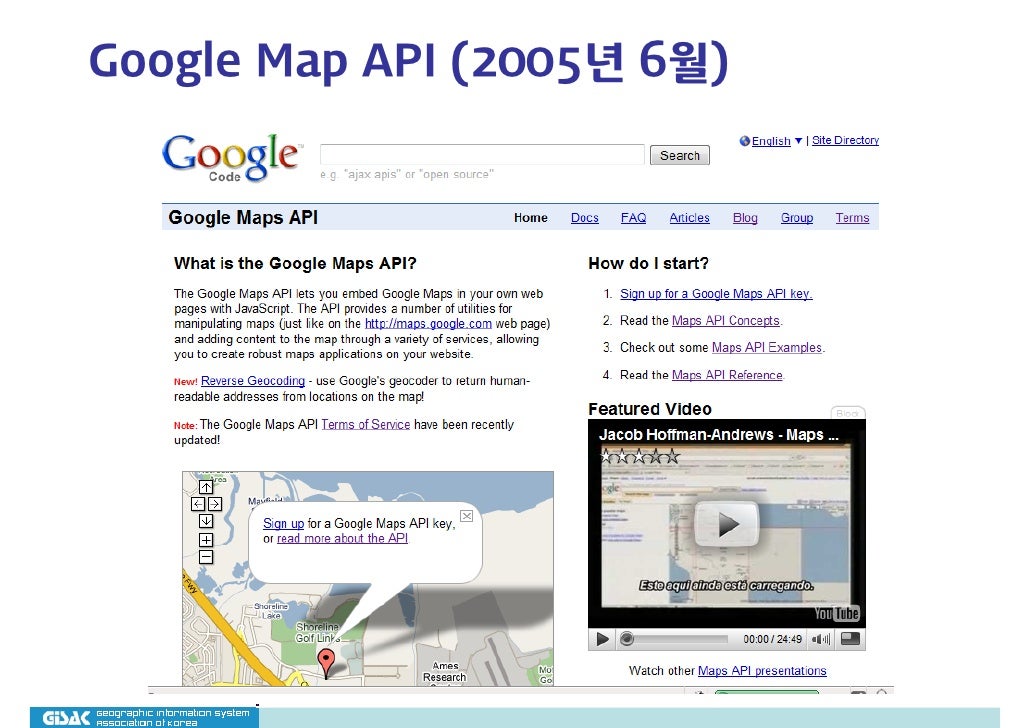Zoom out of the map with minus
1030x728 pixels.
206,557
